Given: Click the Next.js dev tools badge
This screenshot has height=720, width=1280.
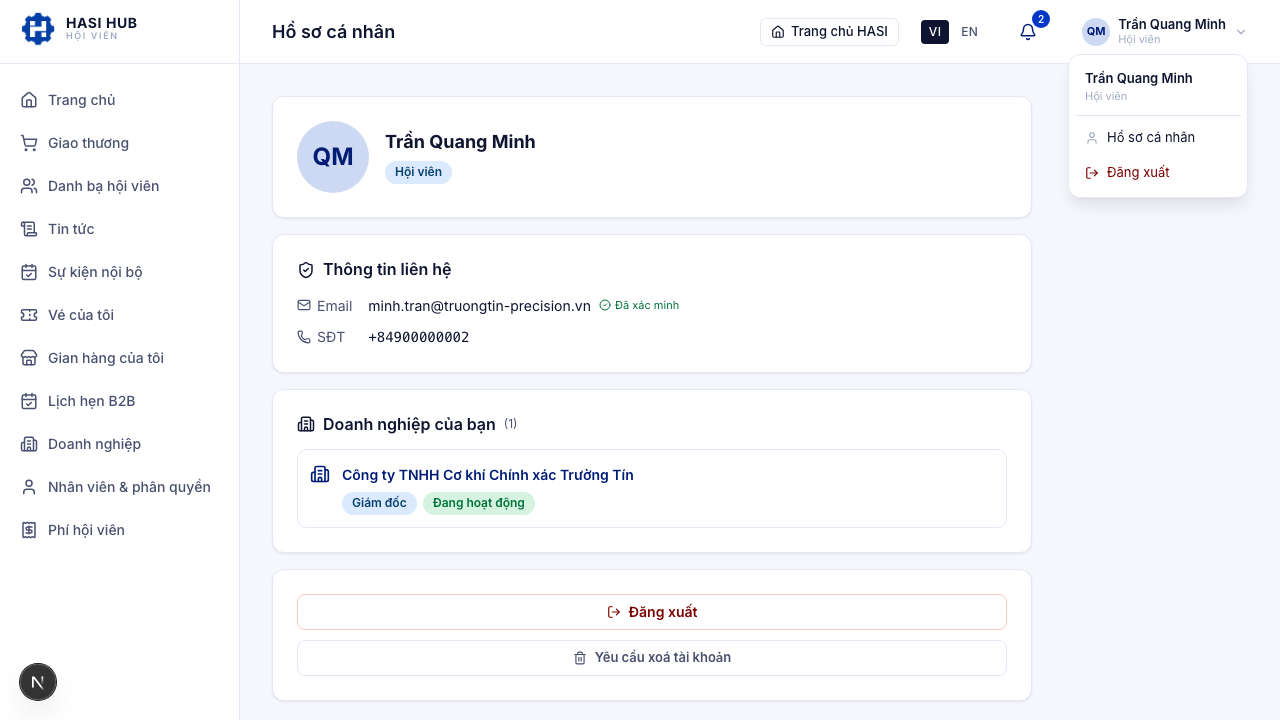Looking at the screenshot, I should click(38, 682).
